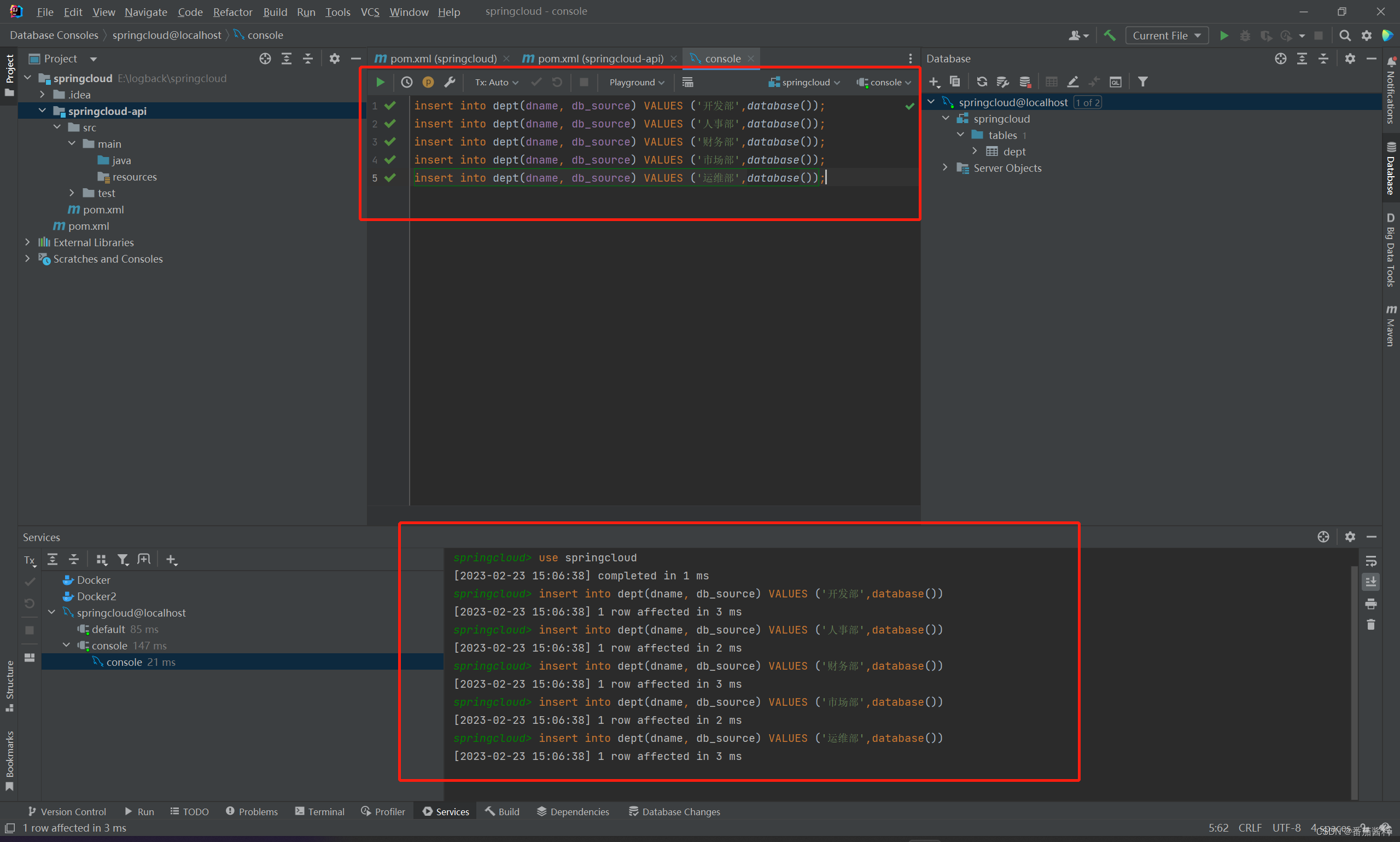Enable the checkbox next to line 1

(391, 106)
